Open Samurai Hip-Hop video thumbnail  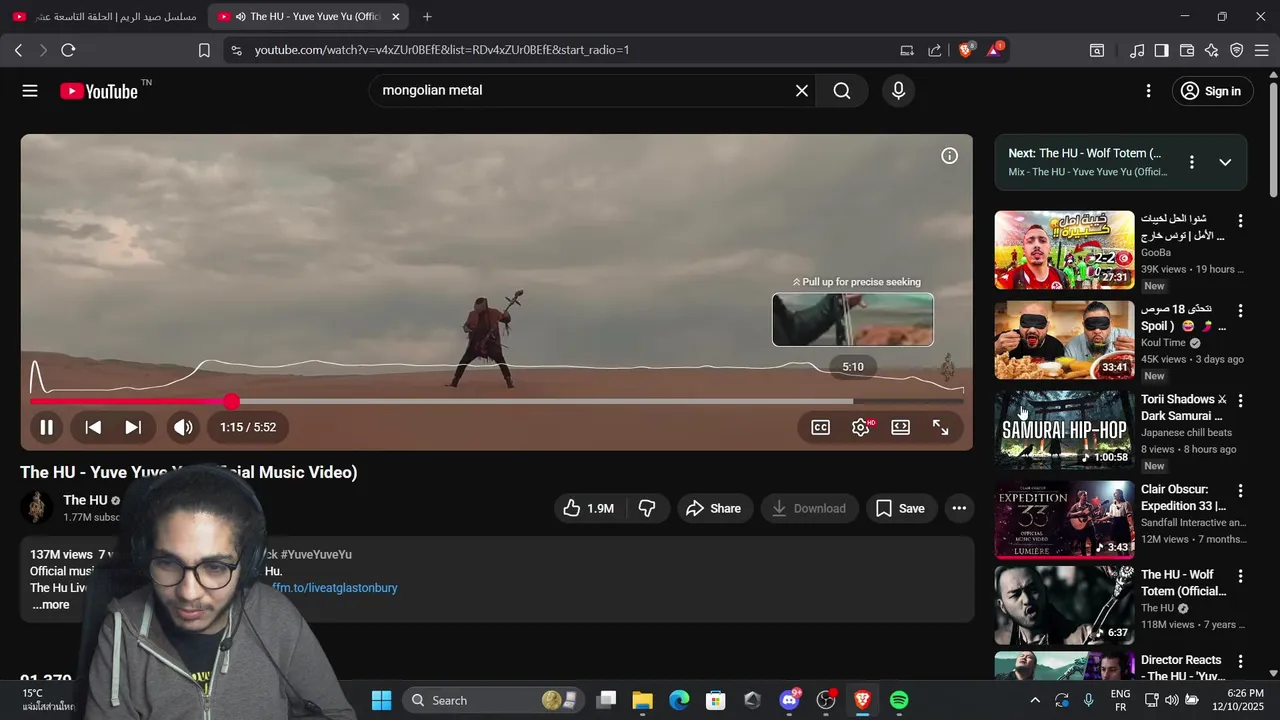1064,429
